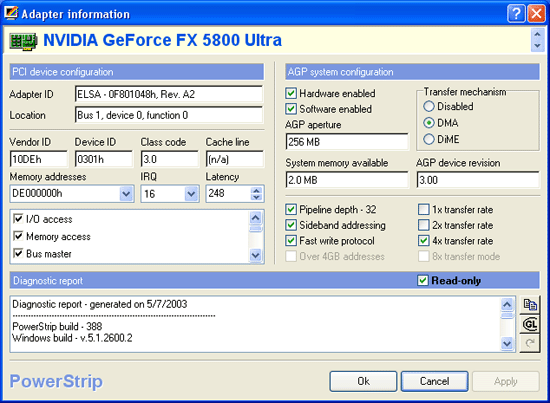This screenshot has height=403, width=550.
Task: Disable Fast write protocol
Action: [x=291, y=241]
